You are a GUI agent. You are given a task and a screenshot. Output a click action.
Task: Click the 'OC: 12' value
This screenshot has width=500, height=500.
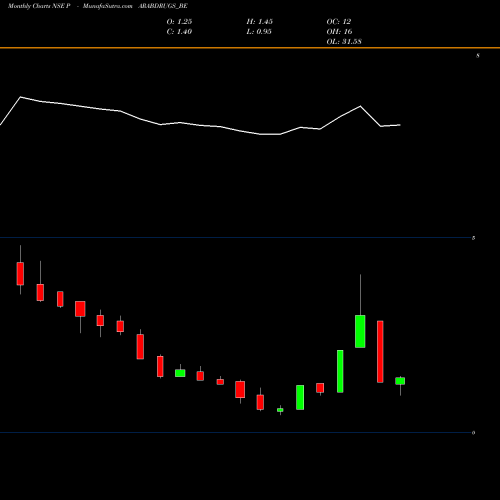[339, 22]
